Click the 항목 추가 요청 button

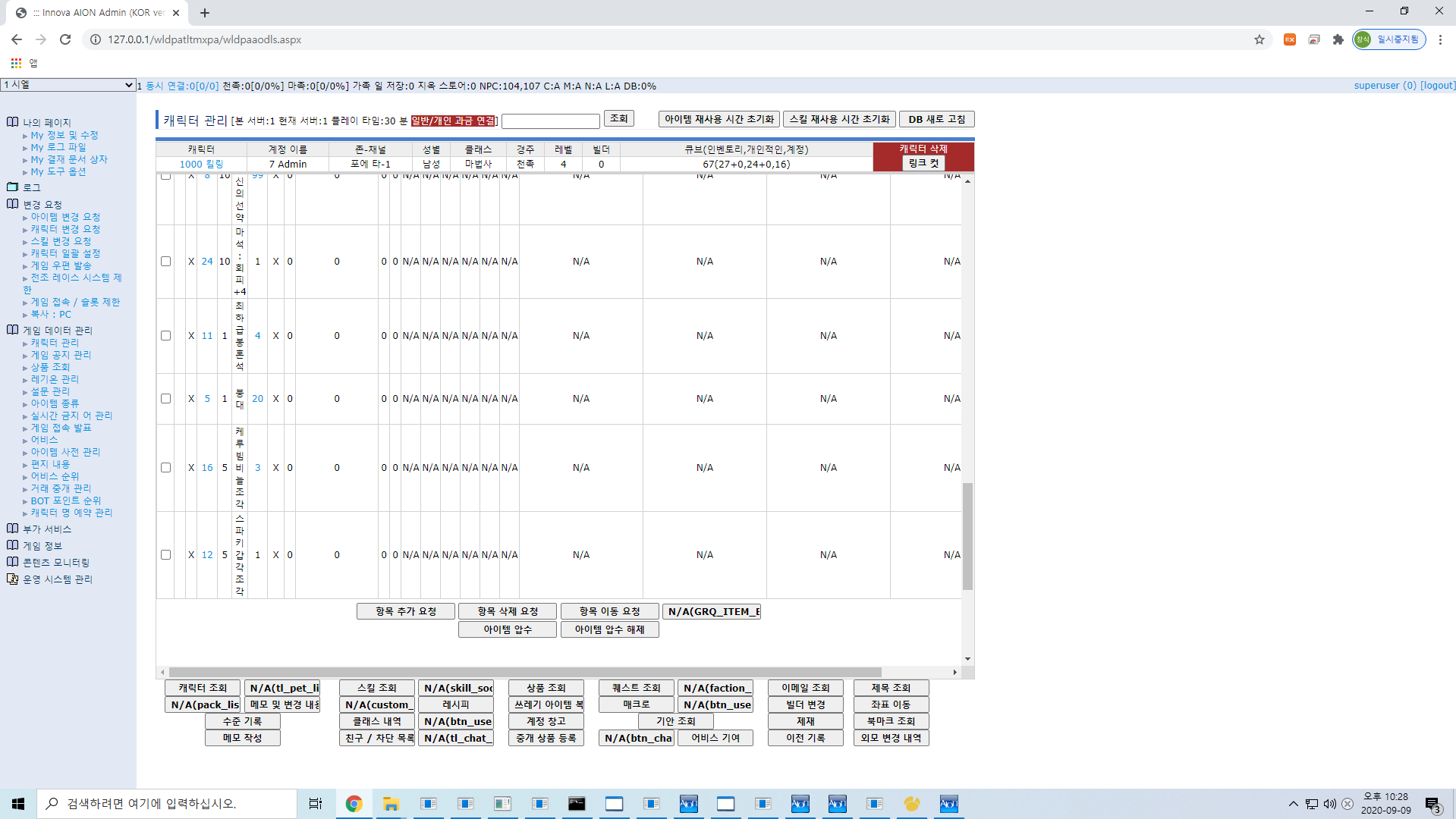[x=406, y=611]
